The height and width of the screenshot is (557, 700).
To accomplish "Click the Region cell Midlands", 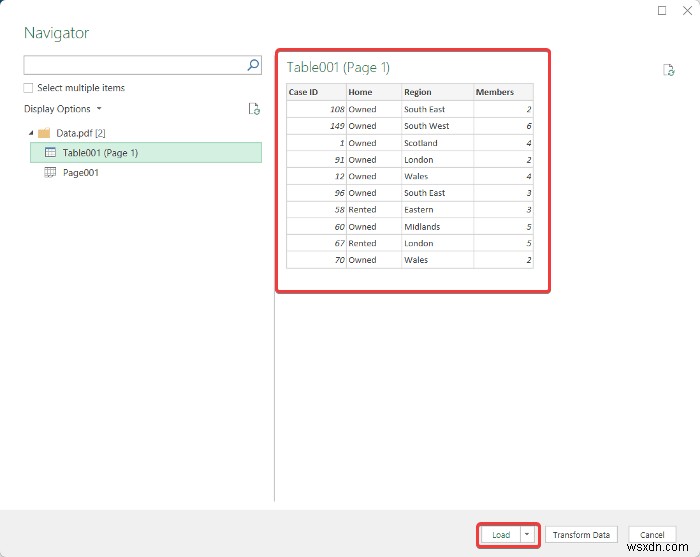I will pyautogui.click(x=438, y=227).
